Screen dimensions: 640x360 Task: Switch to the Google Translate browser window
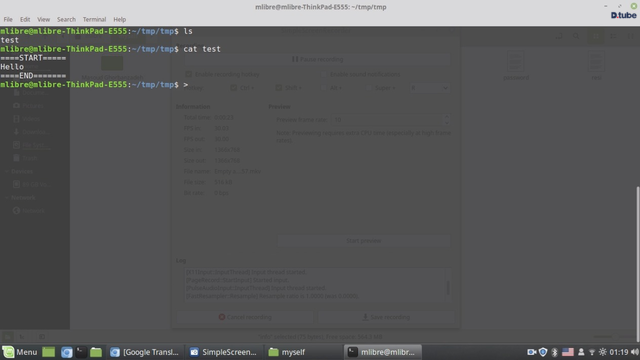[x=145, y=352]
